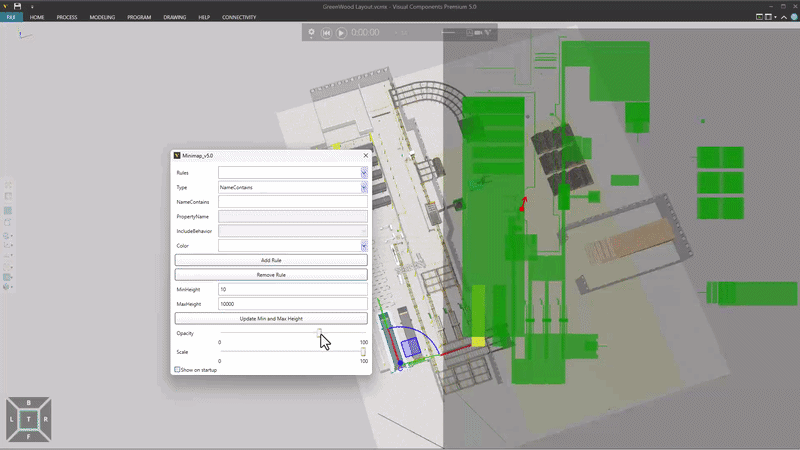
Task: Expand the Color dropdown
Action: pos(364,245)
